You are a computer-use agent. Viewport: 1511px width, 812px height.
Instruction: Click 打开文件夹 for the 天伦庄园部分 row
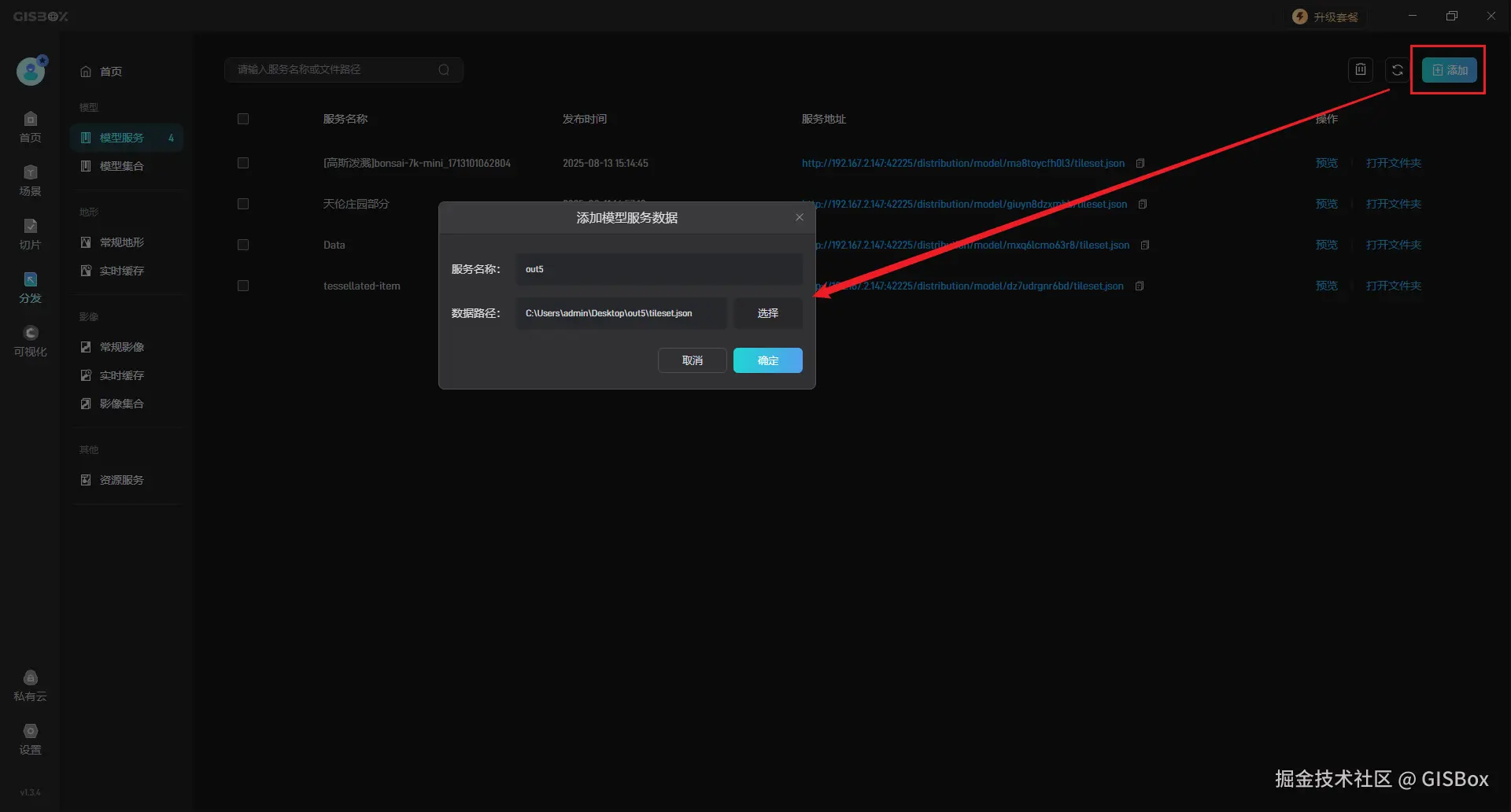[1394, 205]
